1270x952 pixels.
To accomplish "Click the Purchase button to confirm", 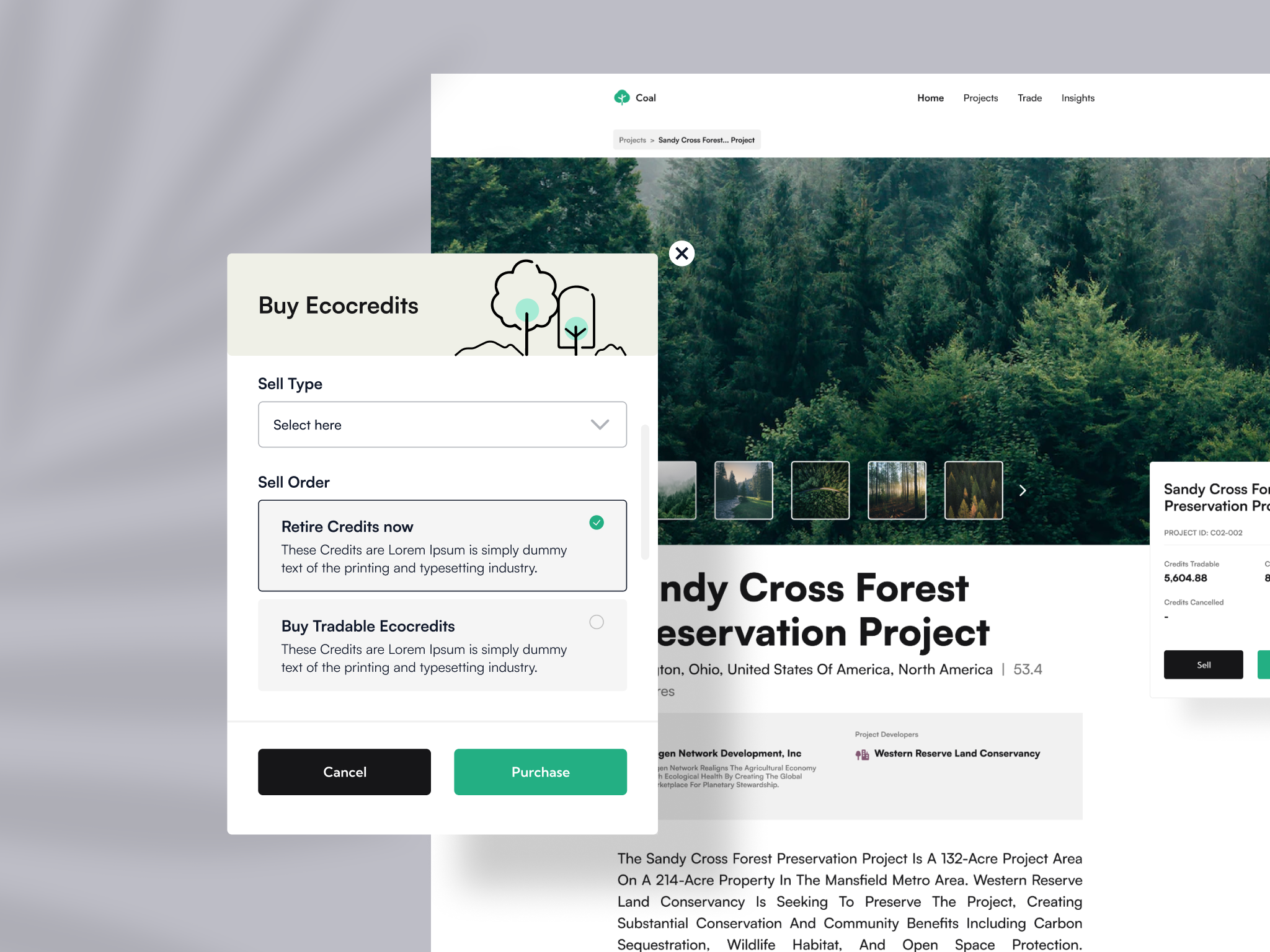I will [x=541, y=772].
